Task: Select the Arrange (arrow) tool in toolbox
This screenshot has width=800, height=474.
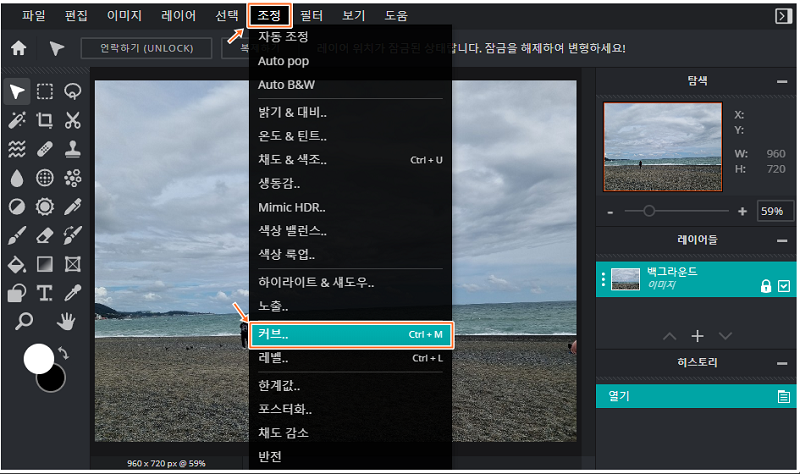Action: tap(17, 92)
